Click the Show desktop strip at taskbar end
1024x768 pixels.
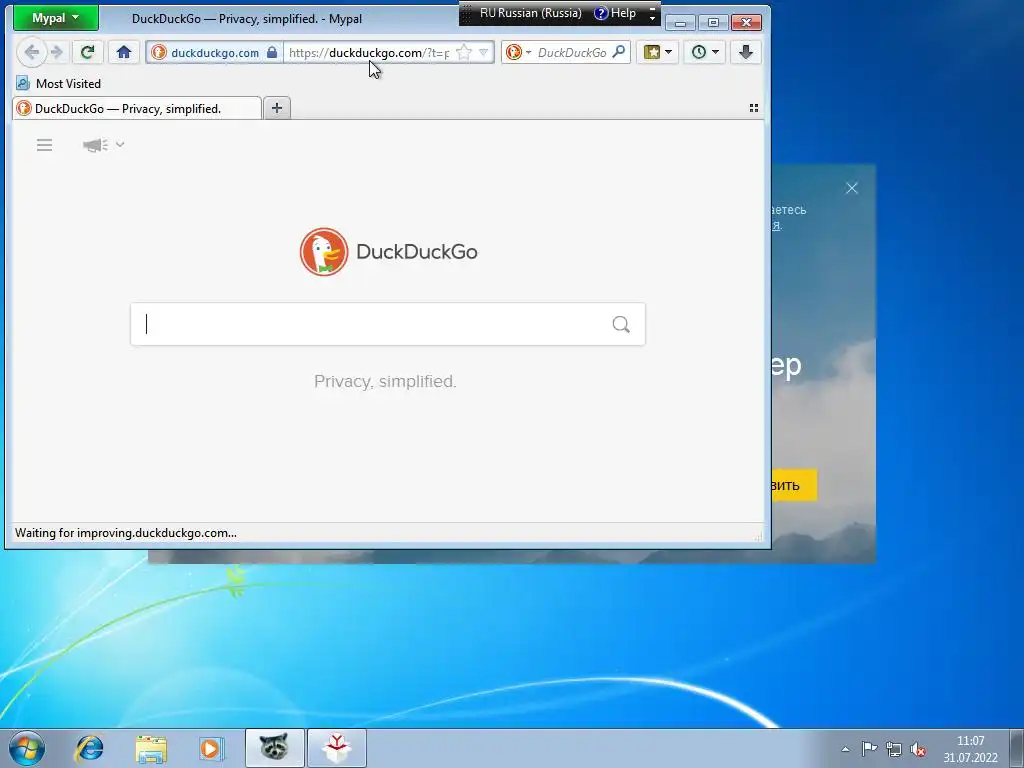point(1016,748)
